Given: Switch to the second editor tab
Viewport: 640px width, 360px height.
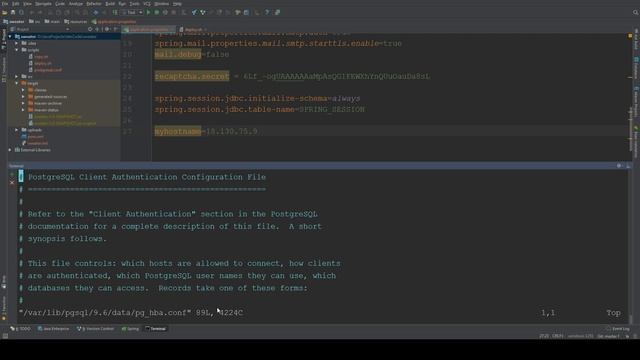Looking at the screenshot, I should coord(193,30).
